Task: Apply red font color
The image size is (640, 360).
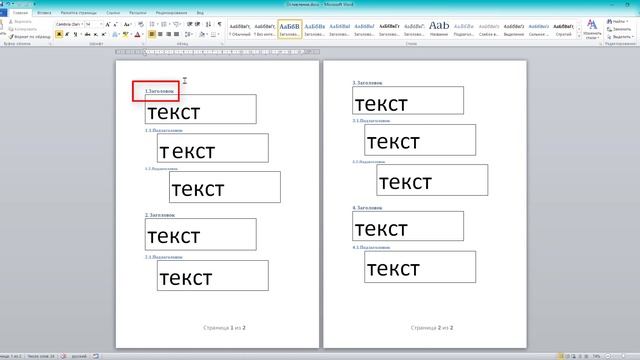Action: 137,35
